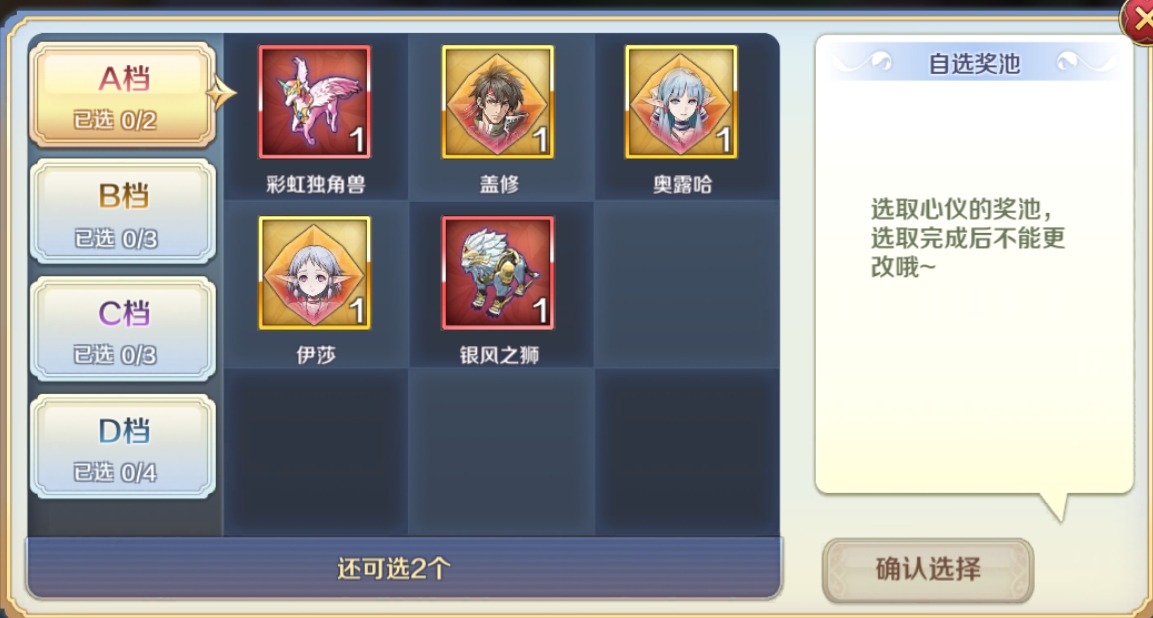The image size is (1153, 618).
Task: Click the star arrow next to A档
Action: 221,93
